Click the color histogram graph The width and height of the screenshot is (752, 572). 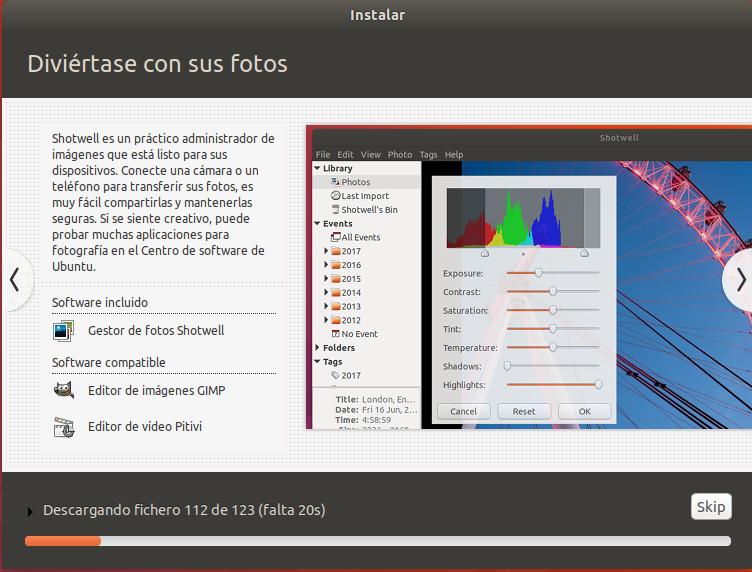click(523, 218)
